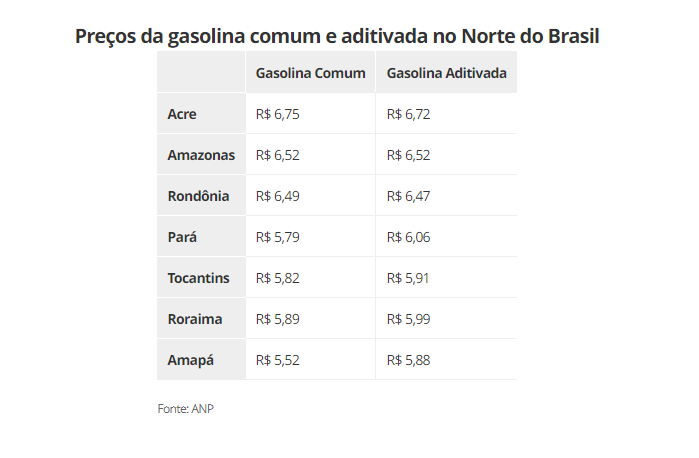Click the Pará row label
The width and height of the screenshot is (699, 458).
pyautogui.click(x=182, y=237)
